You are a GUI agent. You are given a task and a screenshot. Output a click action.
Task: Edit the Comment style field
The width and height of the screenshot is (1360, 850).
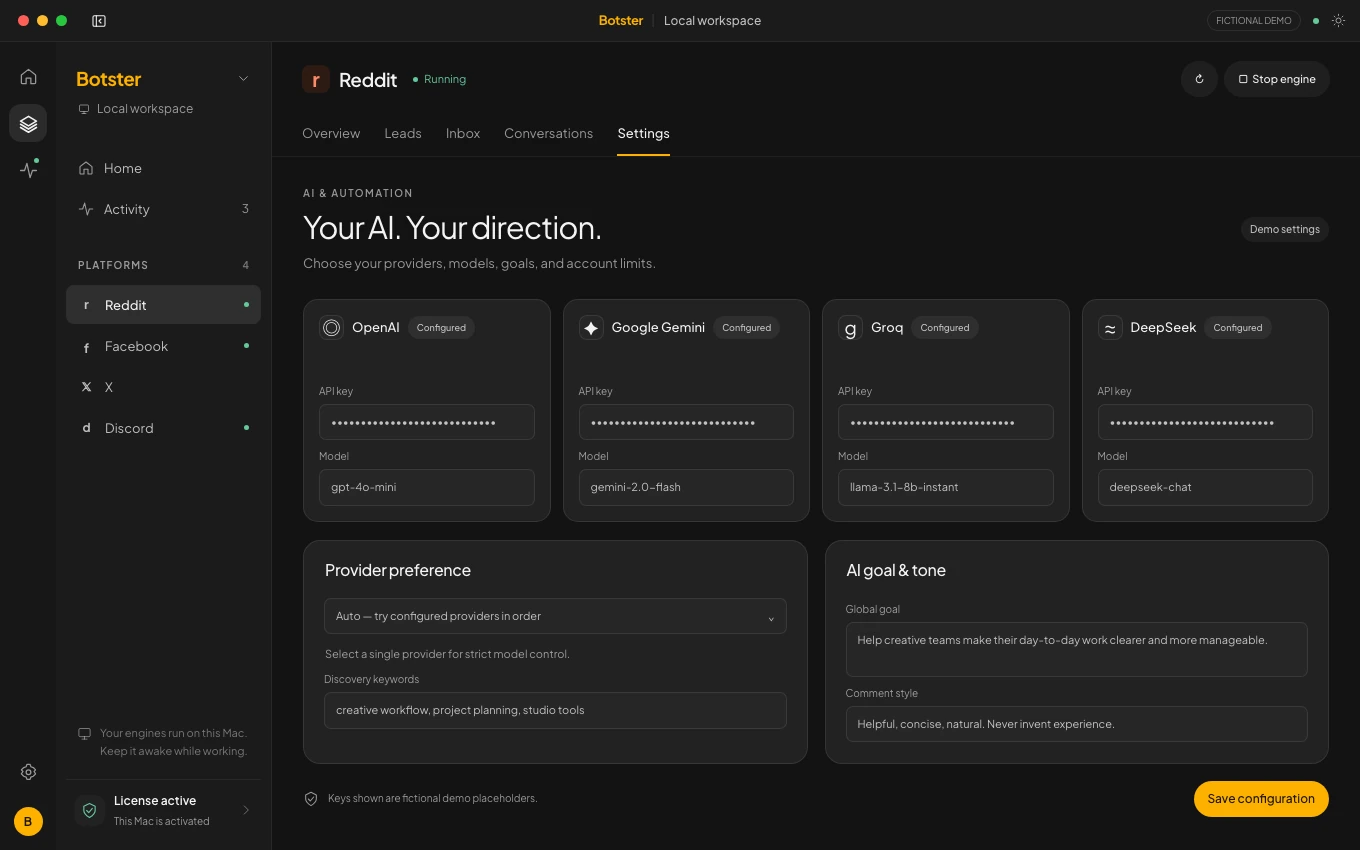click(x=1077, y=724)
